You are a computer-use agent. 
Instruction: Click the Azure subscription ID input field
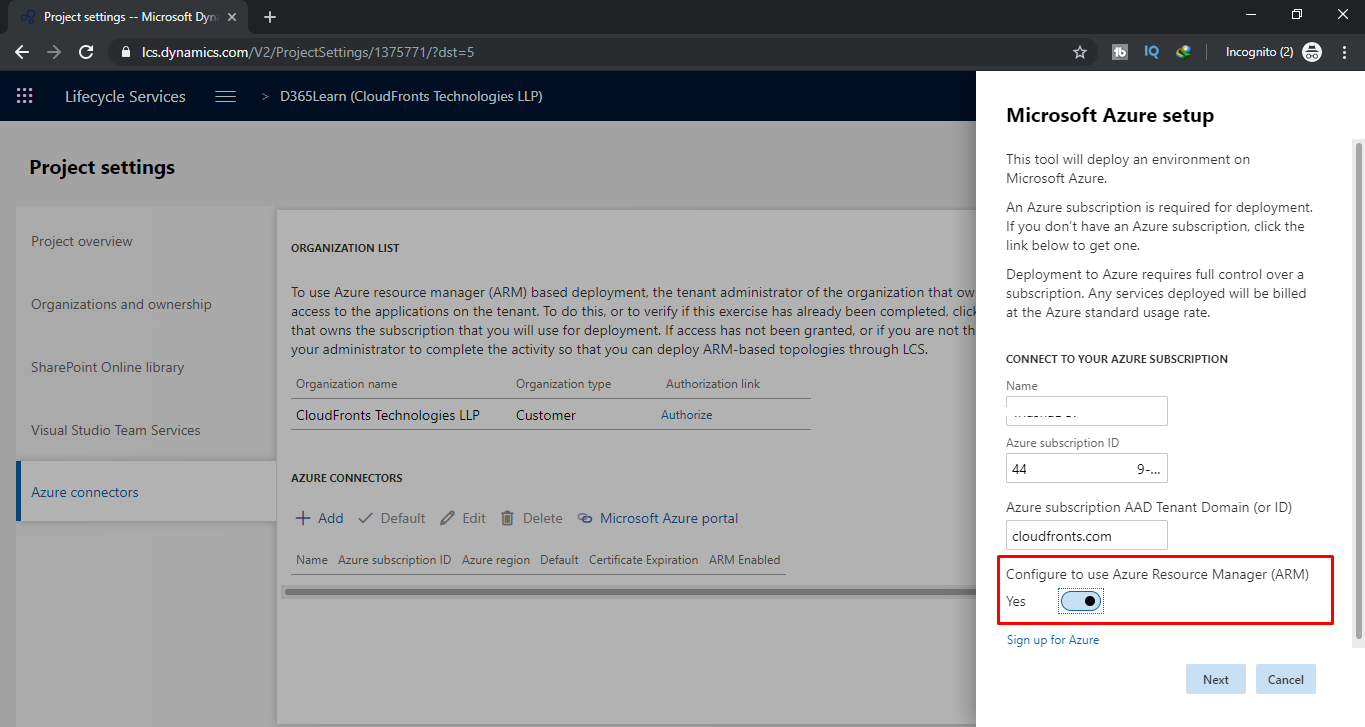tap(1087, 468)
